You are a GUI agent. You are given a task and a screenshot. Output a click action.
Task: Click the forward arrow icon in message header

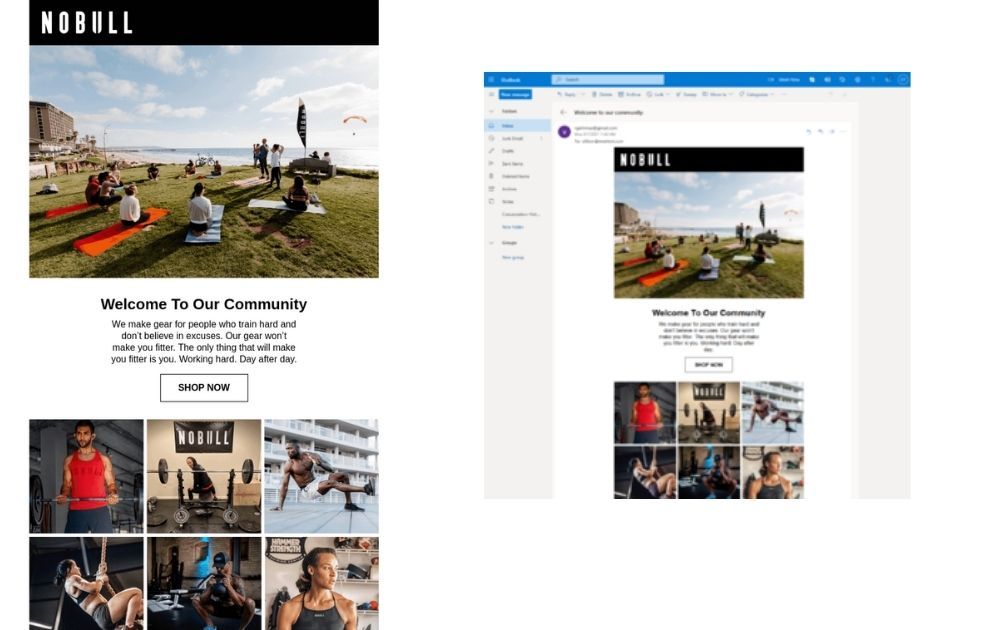coord(832,131)
